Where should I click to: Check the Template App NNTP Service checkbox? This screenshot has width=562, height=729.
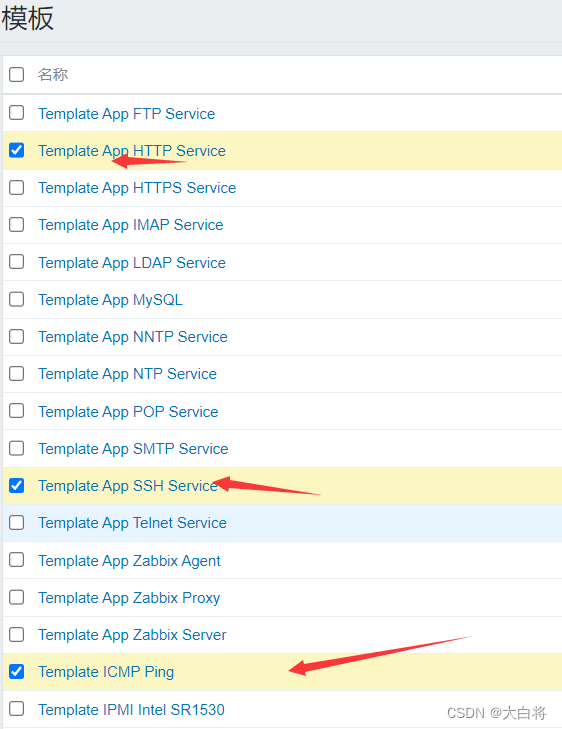(17, 336)
